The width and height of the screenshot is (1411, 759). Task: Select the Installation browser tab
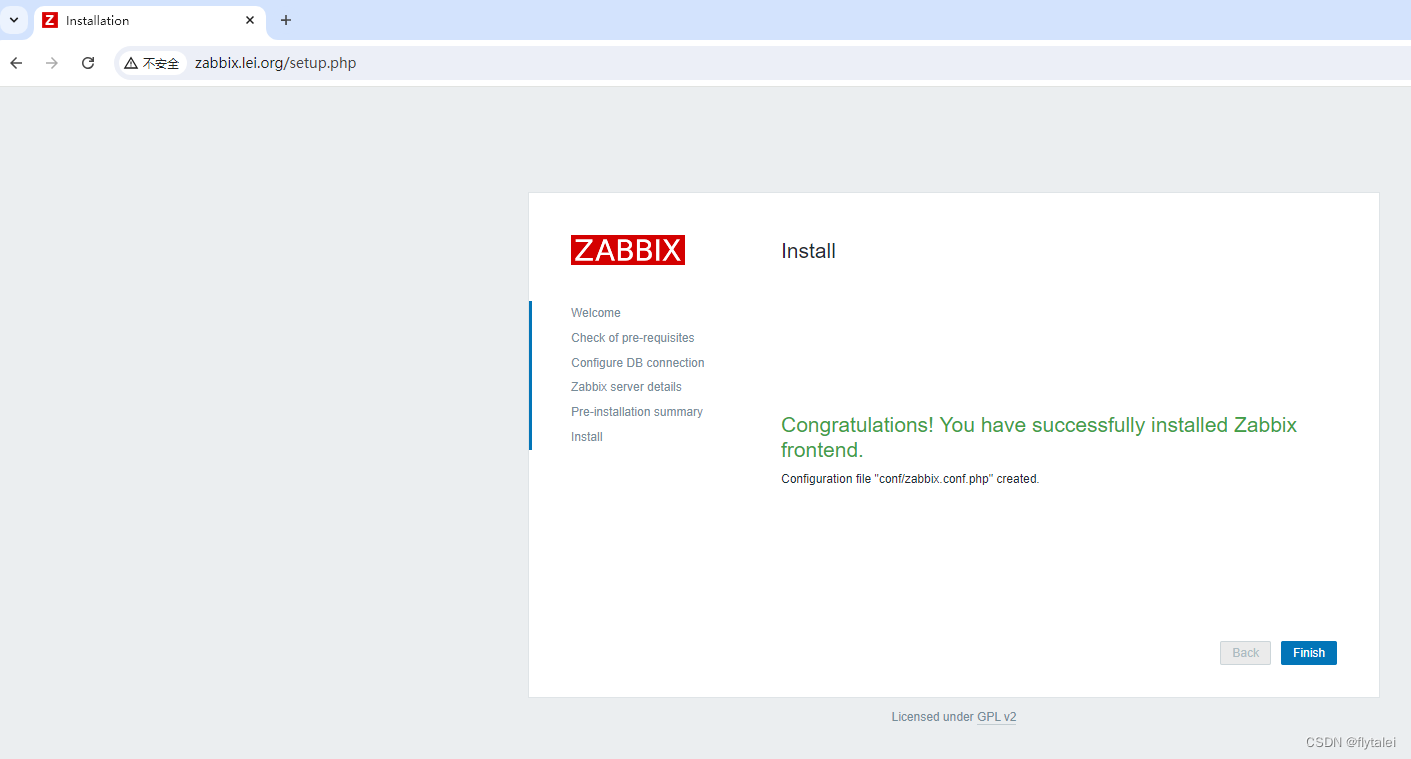(x=150, y=20)
